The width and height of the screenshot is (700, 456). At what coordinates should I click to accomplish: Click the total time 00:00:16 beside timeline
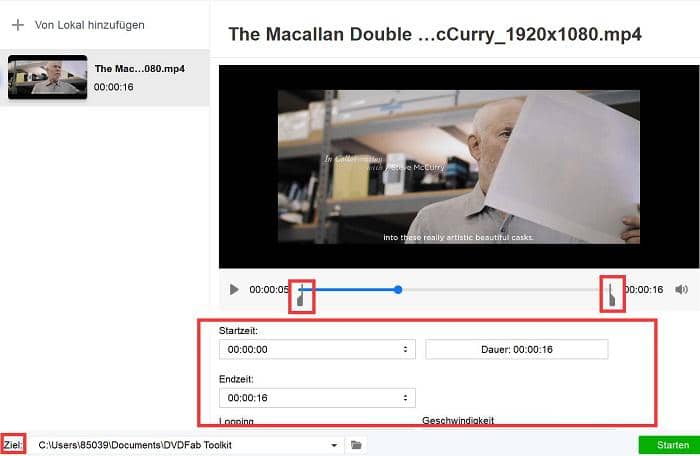644,289
